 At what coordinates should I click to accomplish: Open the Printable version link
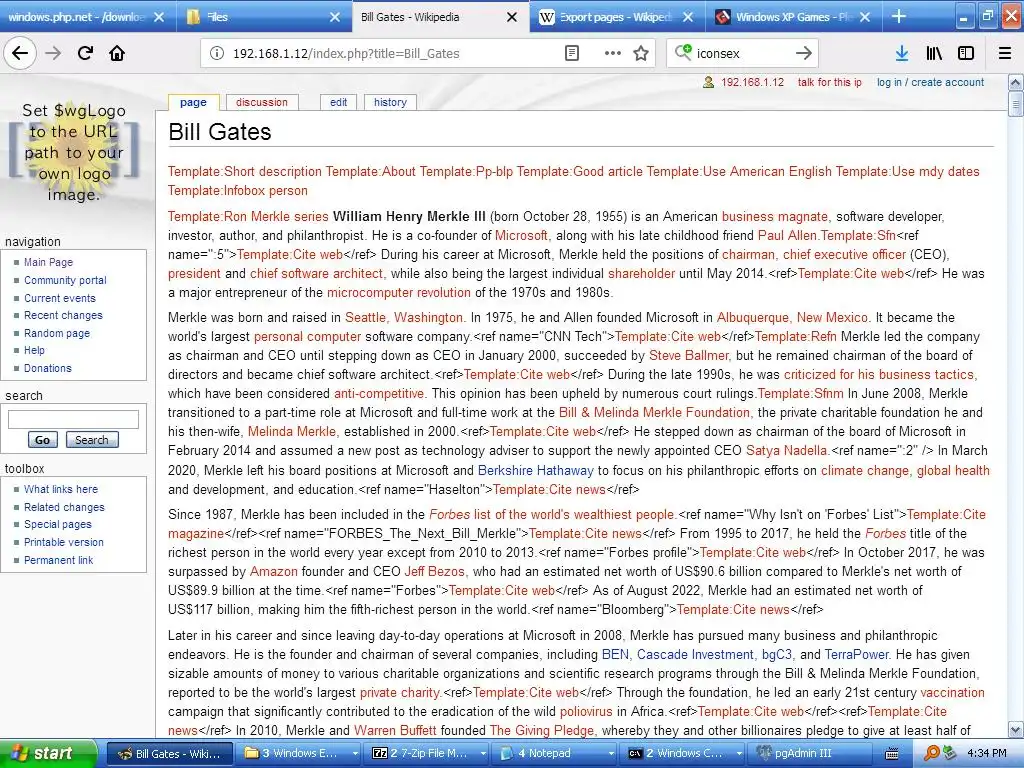(x=63, y=542)
